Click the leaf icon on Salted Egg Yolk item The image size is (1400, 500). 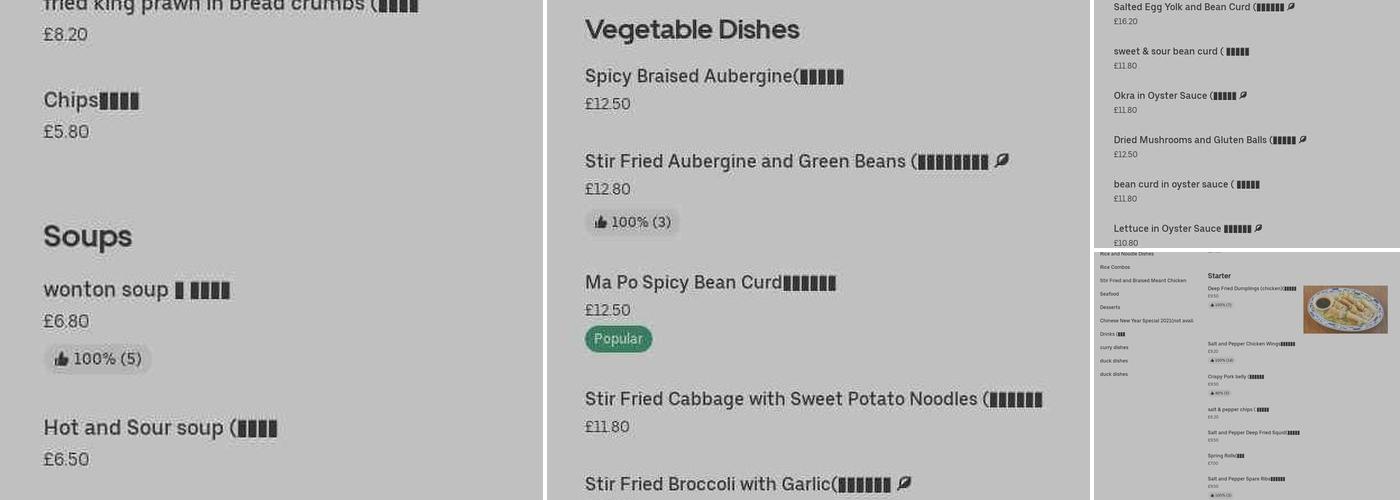(1291, 7)
